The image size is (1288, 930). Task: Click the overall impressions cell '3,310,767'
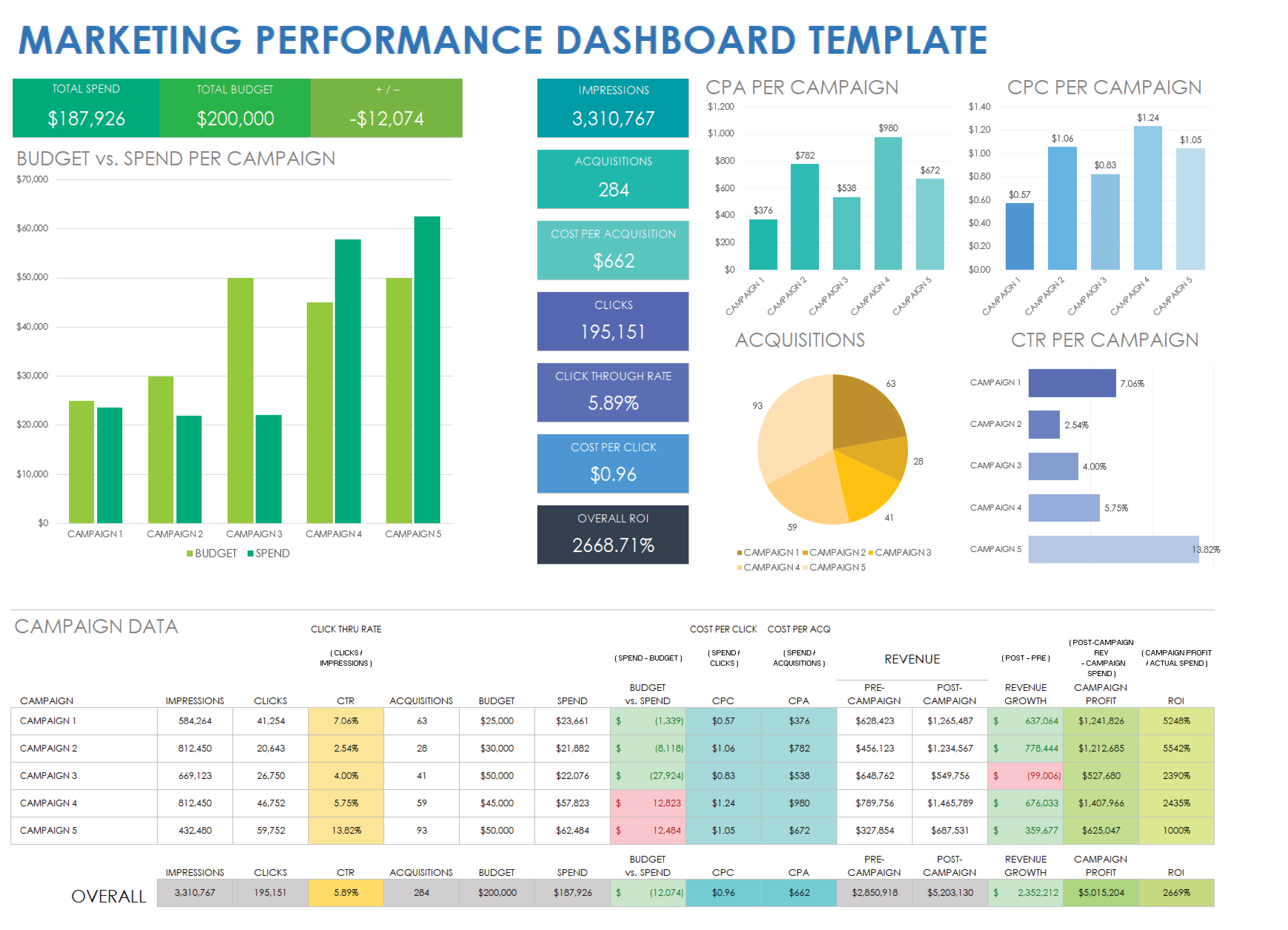point(195,893)
